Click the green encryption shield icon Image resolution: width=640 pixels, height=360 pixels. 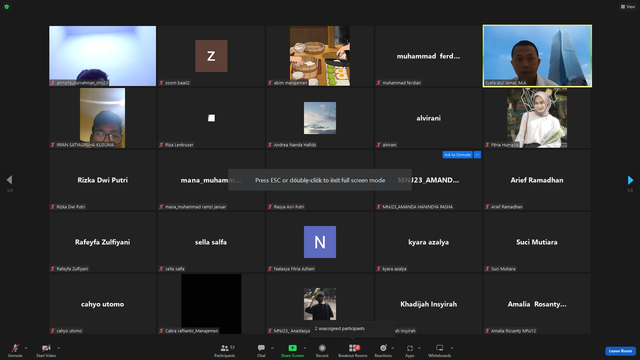click(7, 7)
